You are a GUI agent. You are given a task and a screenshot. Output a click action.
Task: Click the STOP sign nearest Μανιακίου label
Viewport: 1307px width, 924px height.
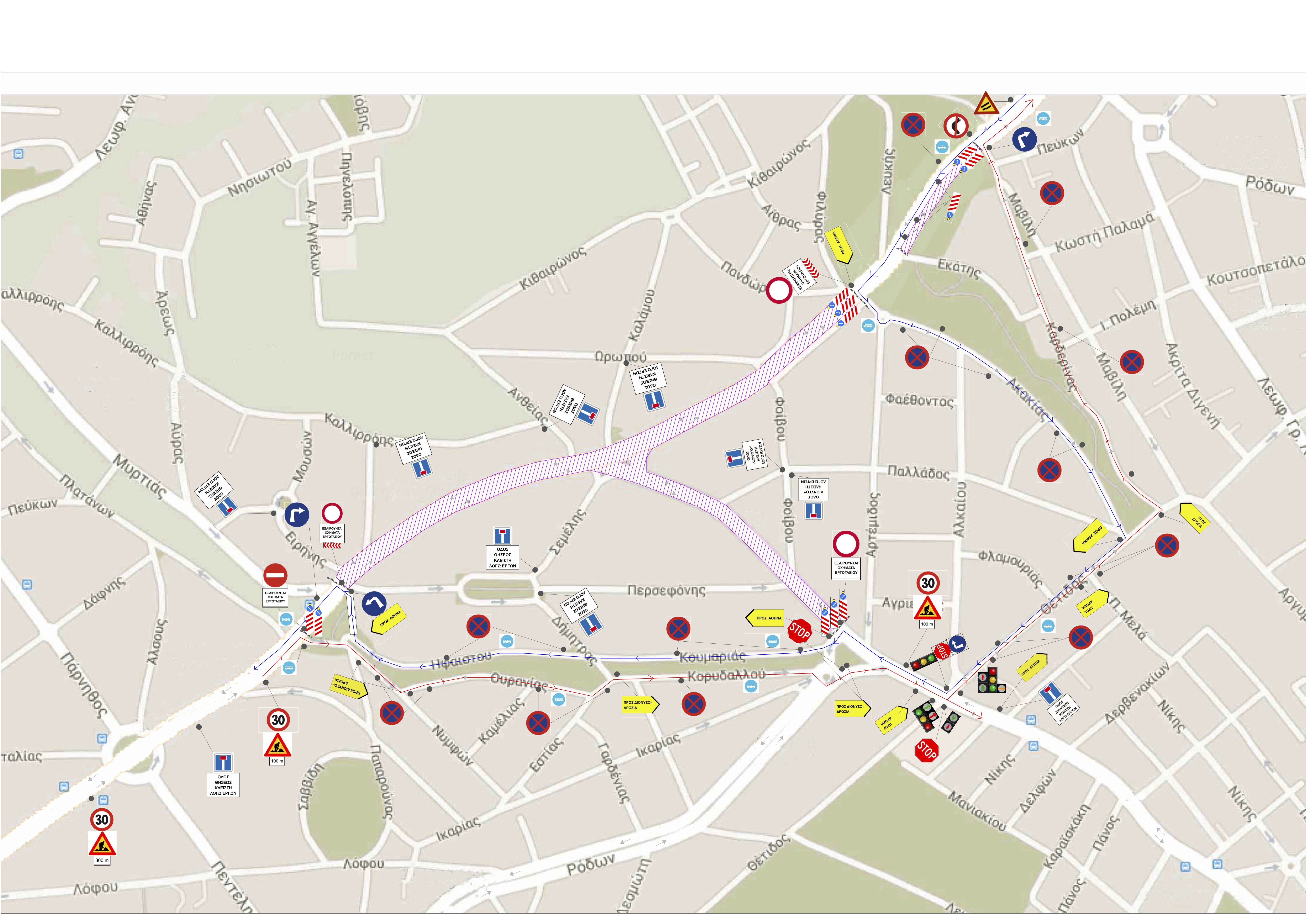pyautogui.click(x=927, y=751)
